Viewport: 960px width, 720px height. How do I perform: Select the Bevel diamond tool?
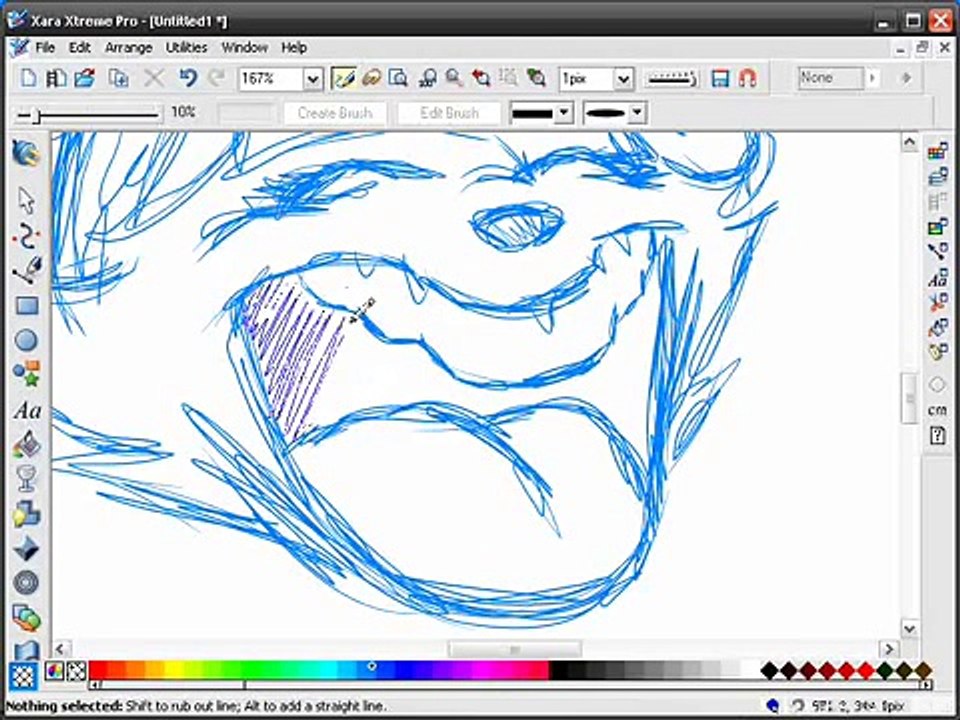coord(26,548)
